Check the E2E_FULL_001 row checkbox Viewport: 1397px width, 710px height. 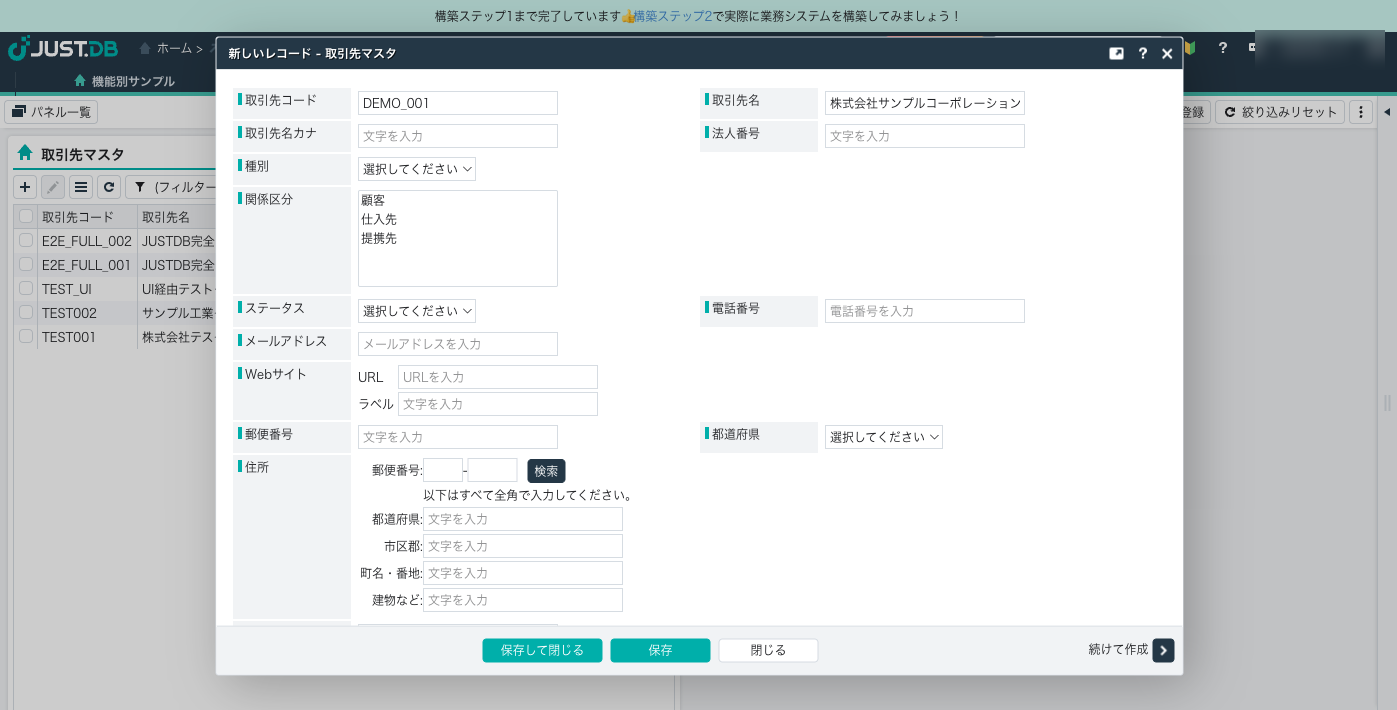coord(25,265)
